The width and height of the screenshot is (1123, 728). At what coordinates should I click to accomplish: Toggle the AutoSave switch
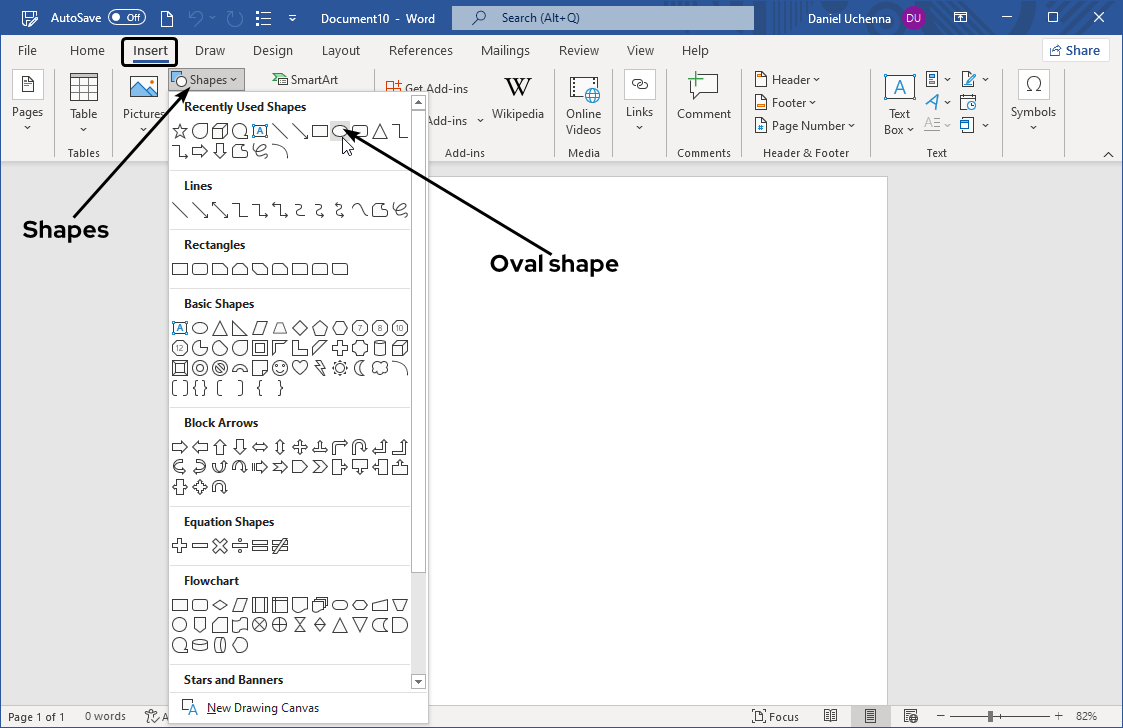point(126,18)
